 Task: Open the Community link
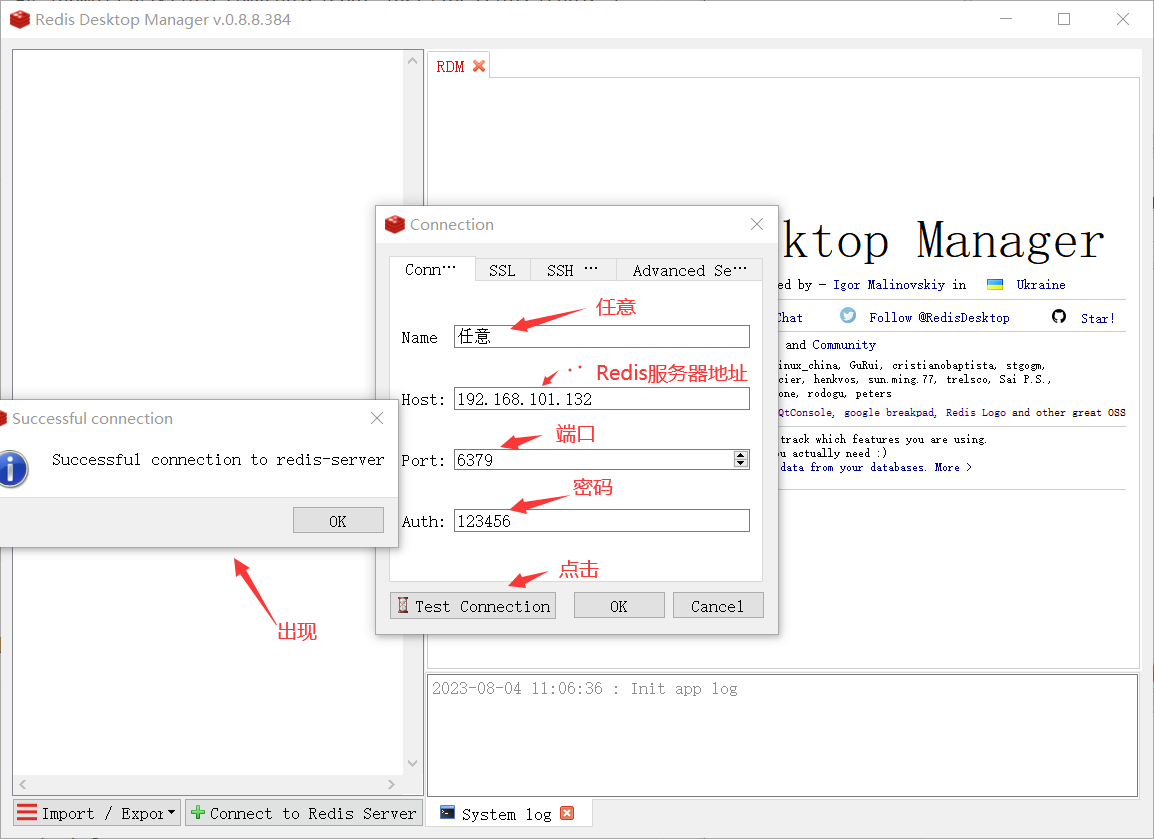click(843, 344)
